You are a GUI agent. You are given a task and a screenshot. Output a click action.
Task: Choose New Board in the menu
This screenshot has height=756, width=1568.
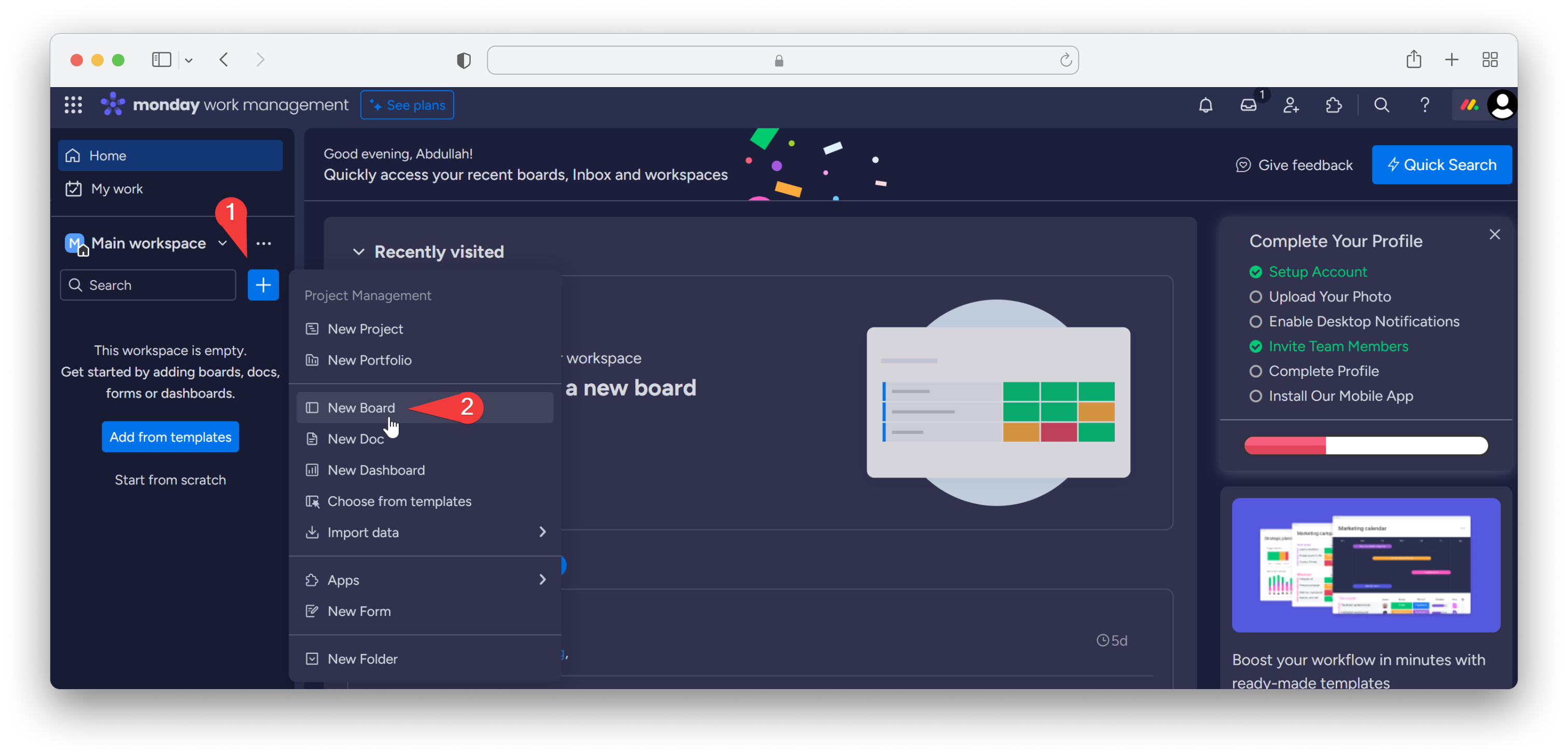tap(424, 407)
